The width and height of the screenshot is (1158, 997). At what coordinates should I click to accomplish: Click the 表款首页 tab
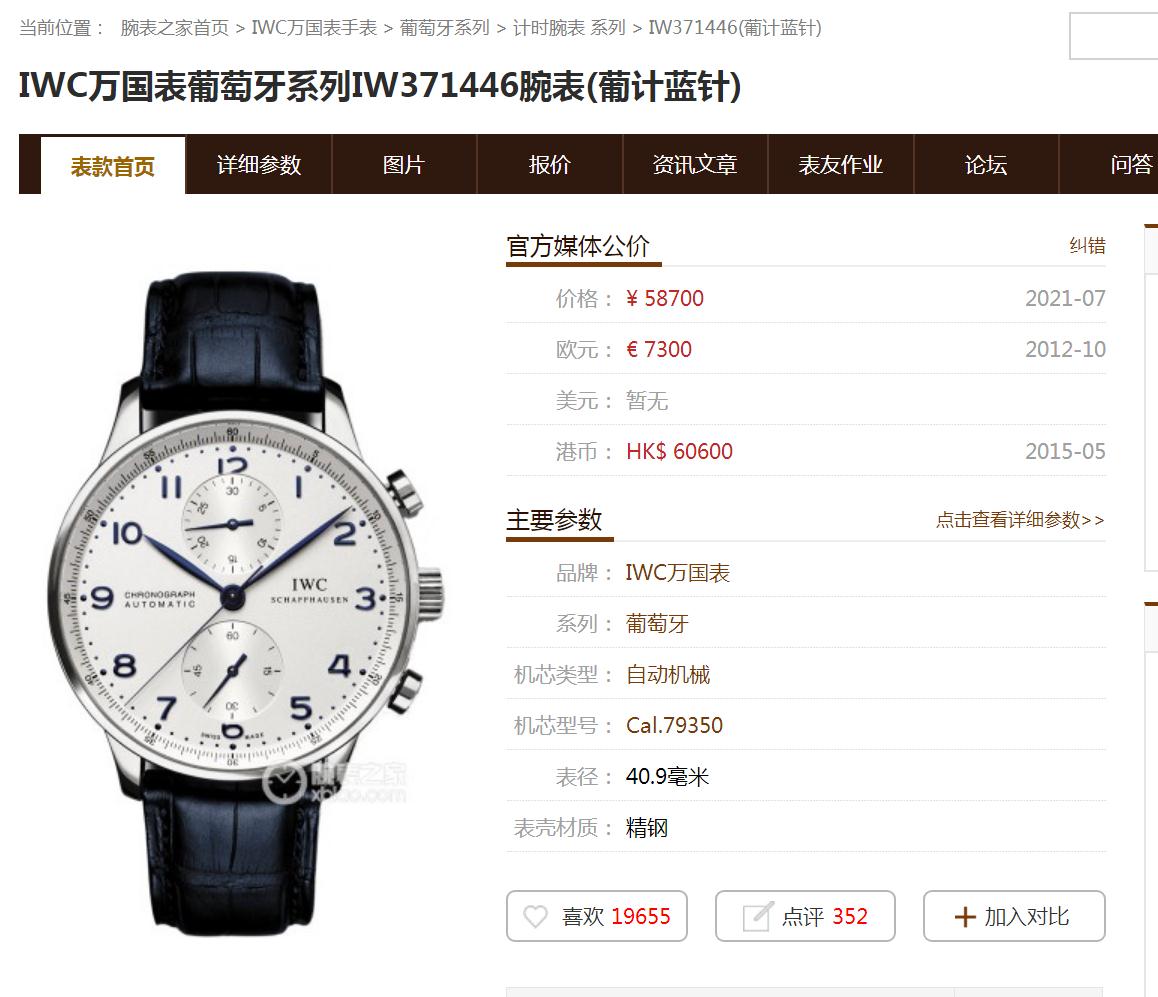tap(113, 165)
